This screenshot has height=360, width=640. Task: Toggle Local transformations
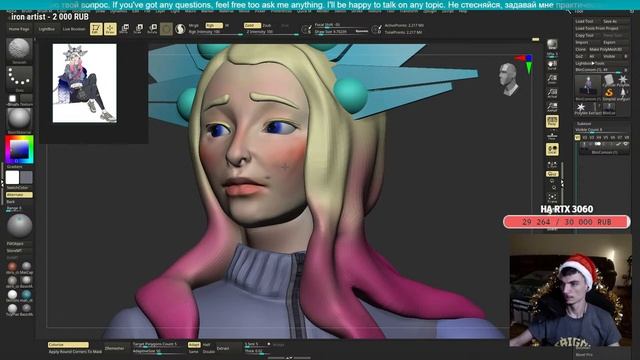[x=552, y=149]
